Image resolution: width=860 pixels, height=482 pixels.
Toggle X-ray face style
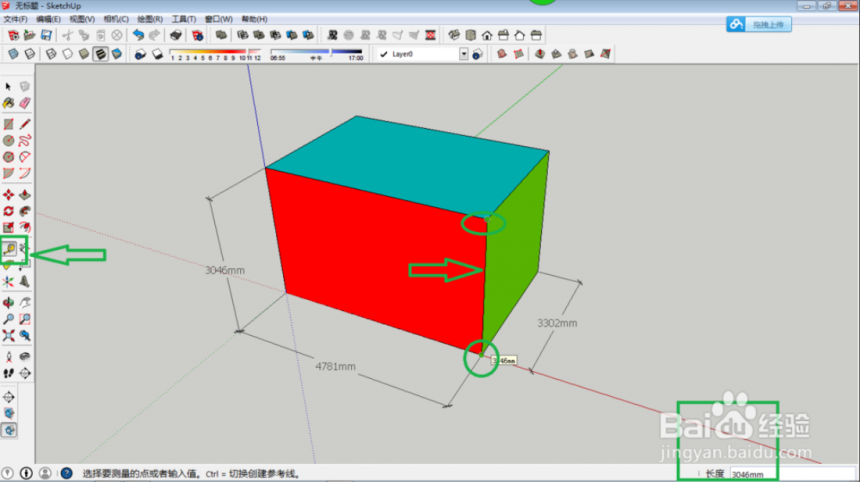[13, 54]
